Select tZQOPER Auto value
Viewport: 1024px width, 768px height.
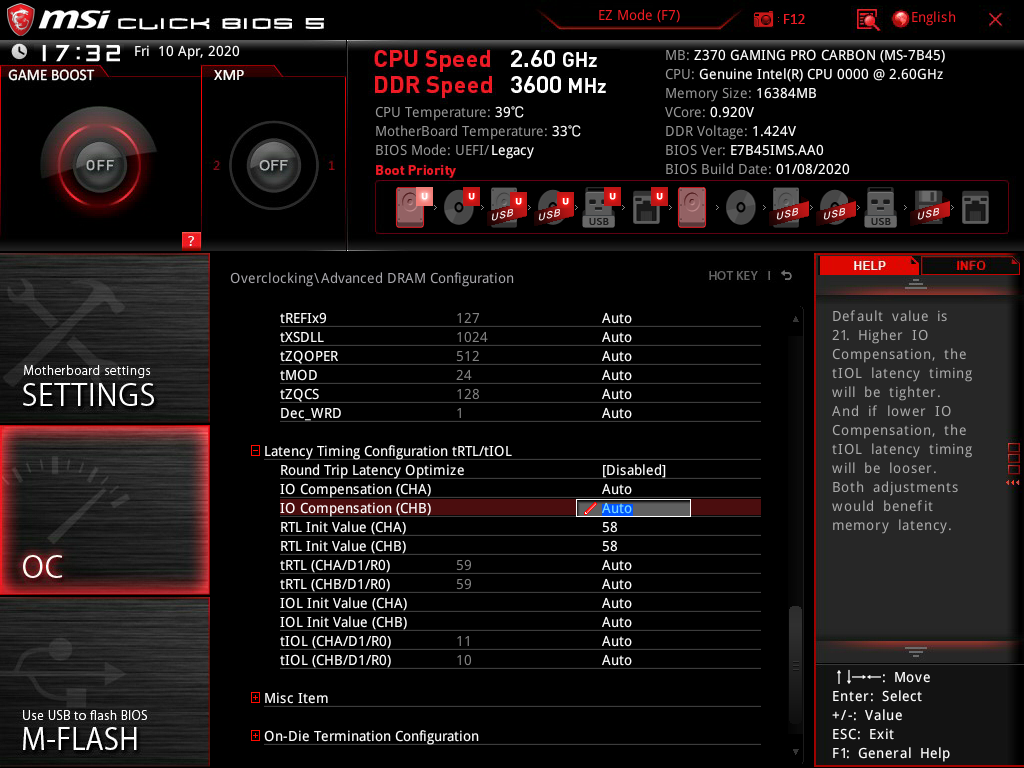point(616,356)
